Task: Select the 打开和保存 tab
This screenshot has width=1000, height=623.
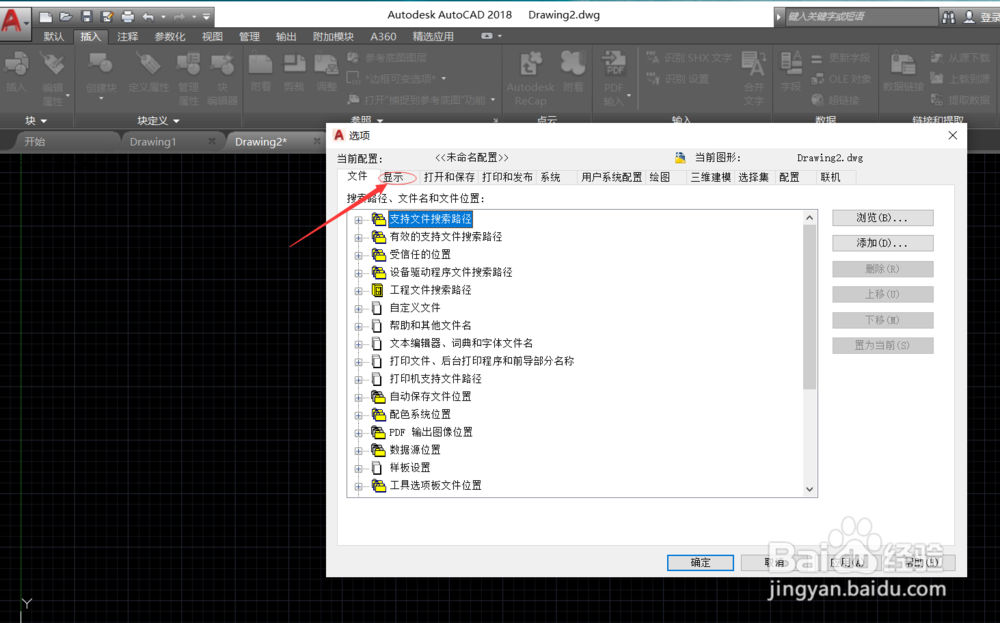Action: point(449,177)
